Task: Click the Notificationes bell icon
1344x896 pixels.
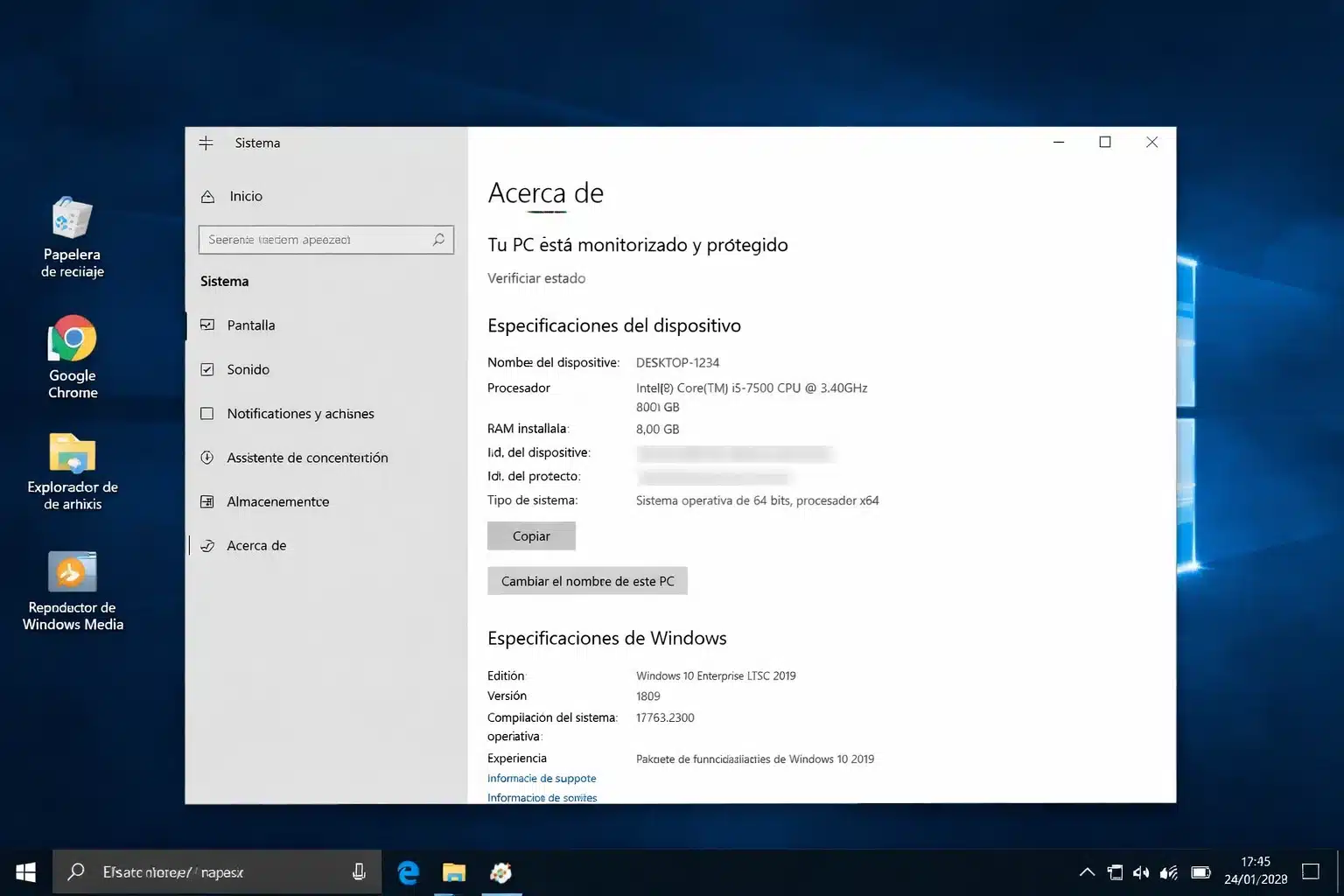Action: point(206,413)
